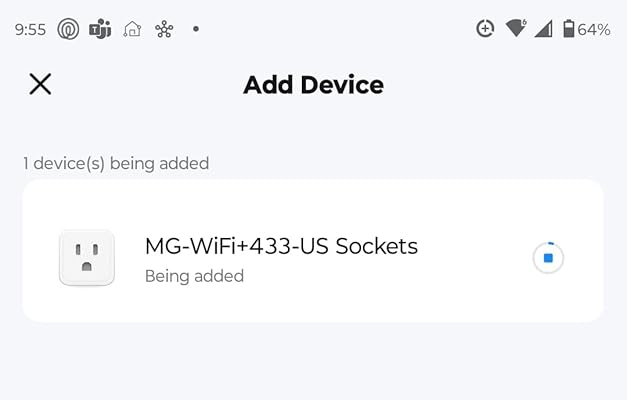Screen dimensions: 627x400
Task: Tap the Add Device page title
Action: [x=313, y=85]
